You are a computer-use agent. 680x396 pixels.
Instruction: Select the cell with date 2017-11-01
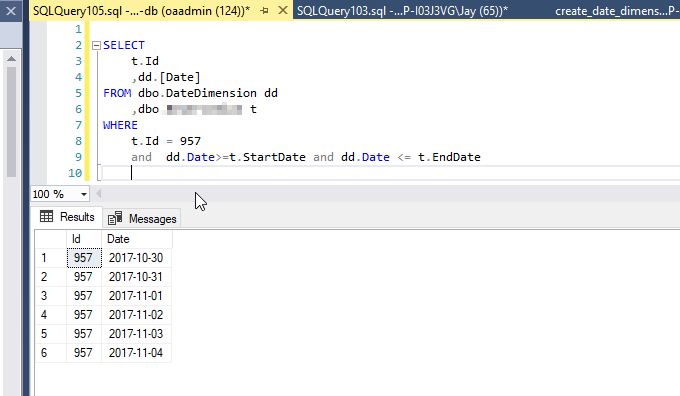click(x=137, y=296)
